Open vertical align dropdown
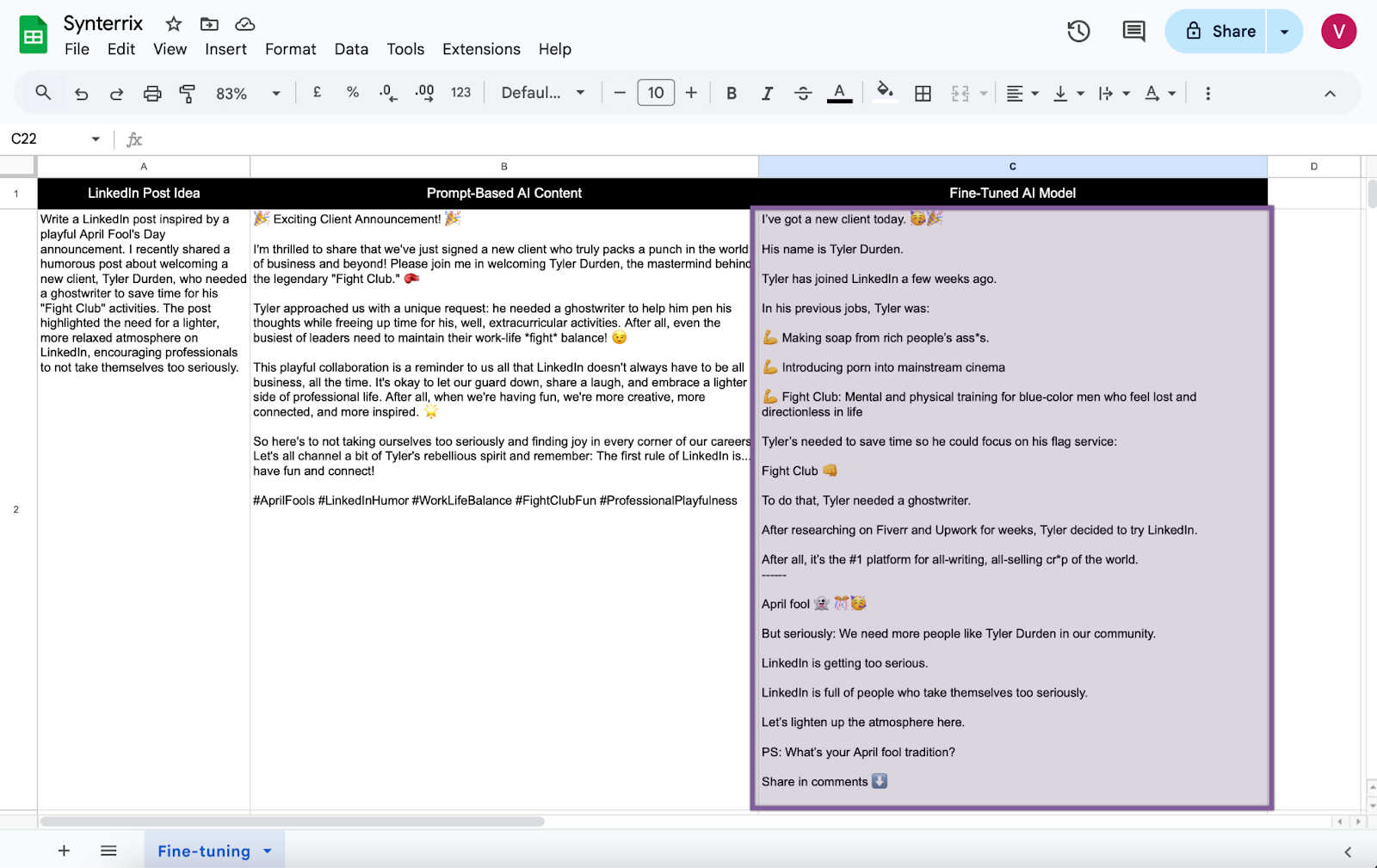Screen dimensions: 1377x868 (x=1068, y=93)
